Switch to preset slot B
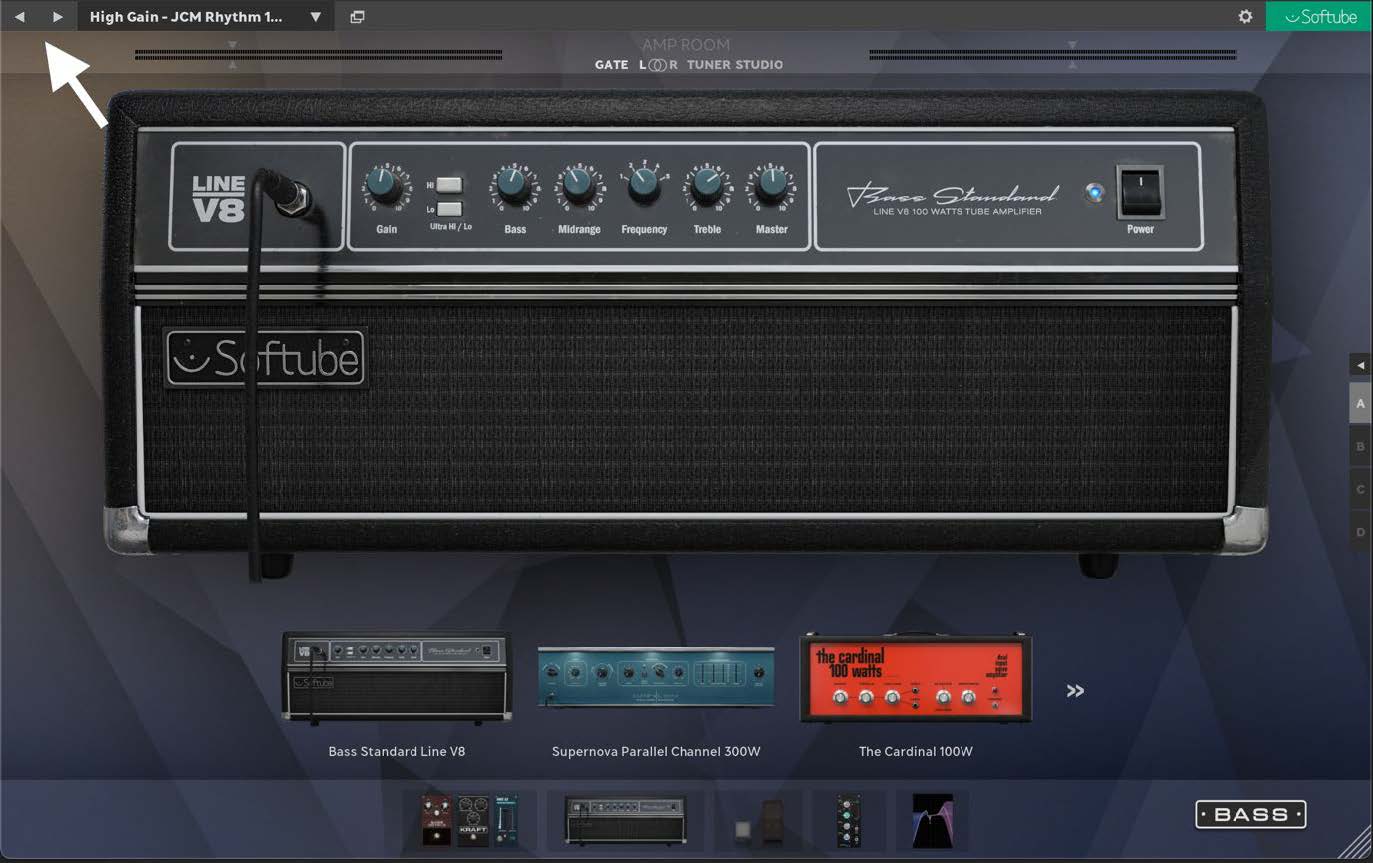This screenshot has width=1373, height=863. point(1359,446)
